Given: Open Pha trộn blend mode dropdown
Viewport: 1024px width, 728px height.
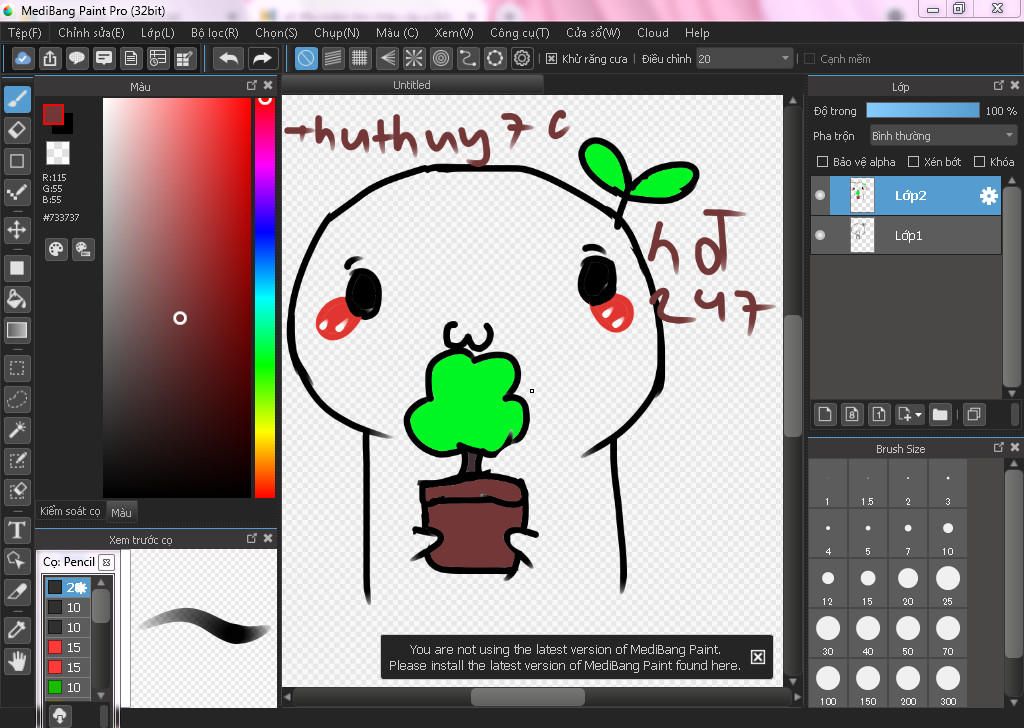Looking at the screenshot, I should (942, 136).
